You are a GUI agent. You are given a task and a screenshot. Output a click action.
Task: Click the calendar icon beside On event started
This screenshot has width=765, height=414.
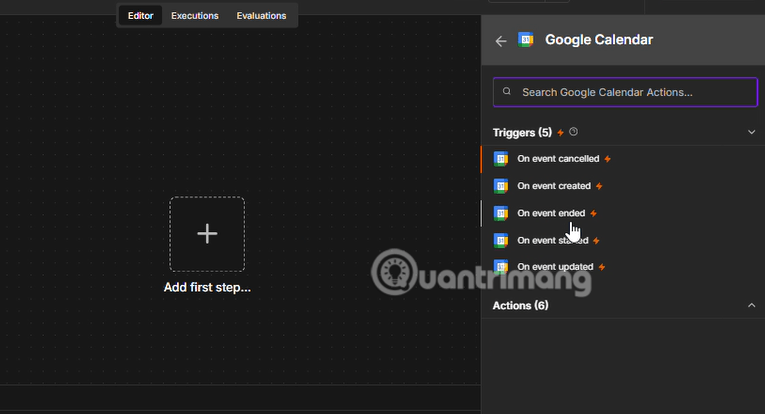click(501, 240)
